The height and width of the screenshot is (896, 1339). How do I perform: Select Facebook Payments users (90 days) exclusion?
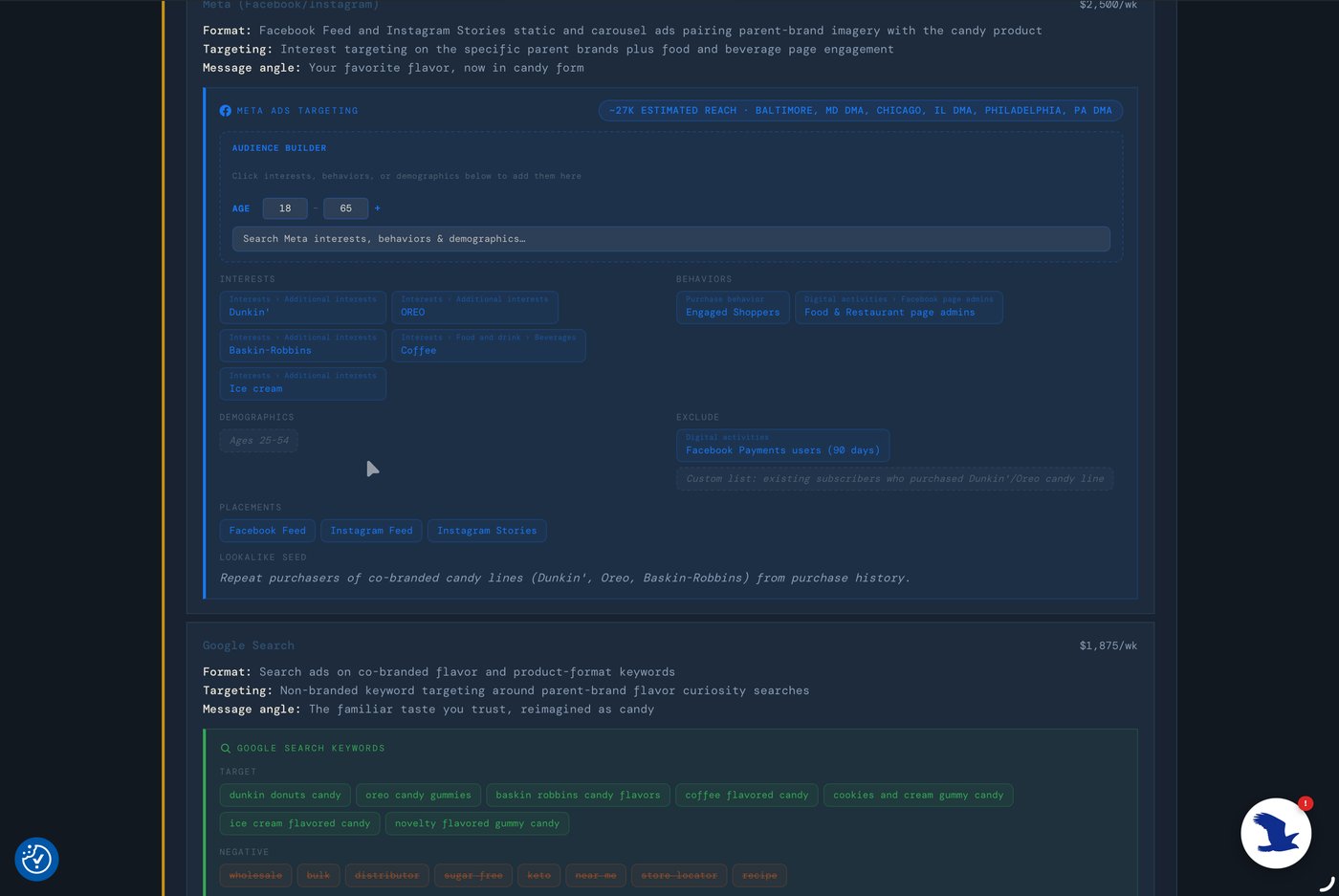point(782,445)
